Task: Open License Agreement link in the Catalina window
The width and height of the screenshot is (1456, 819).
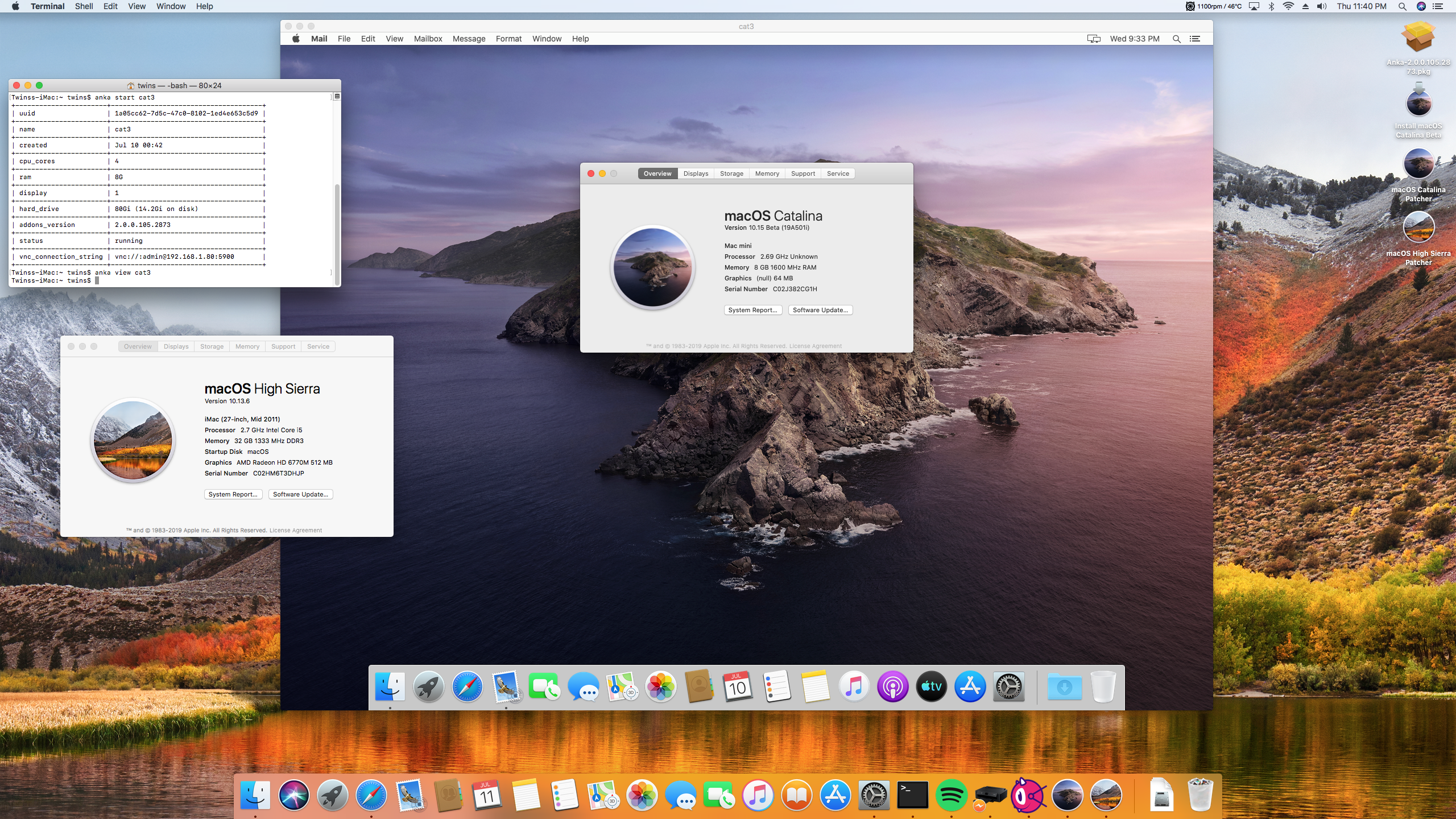Action: click(815, 346)
